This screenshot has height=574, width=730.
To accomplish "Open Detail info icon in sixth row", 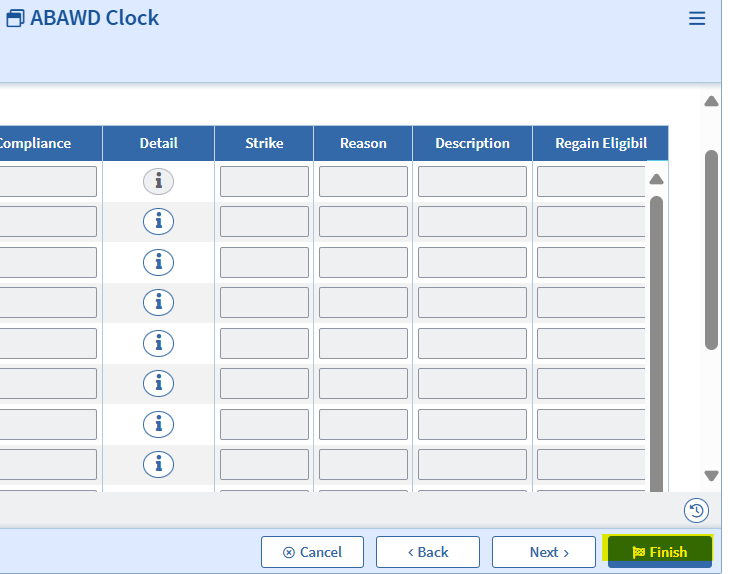I will coord(158,384).
